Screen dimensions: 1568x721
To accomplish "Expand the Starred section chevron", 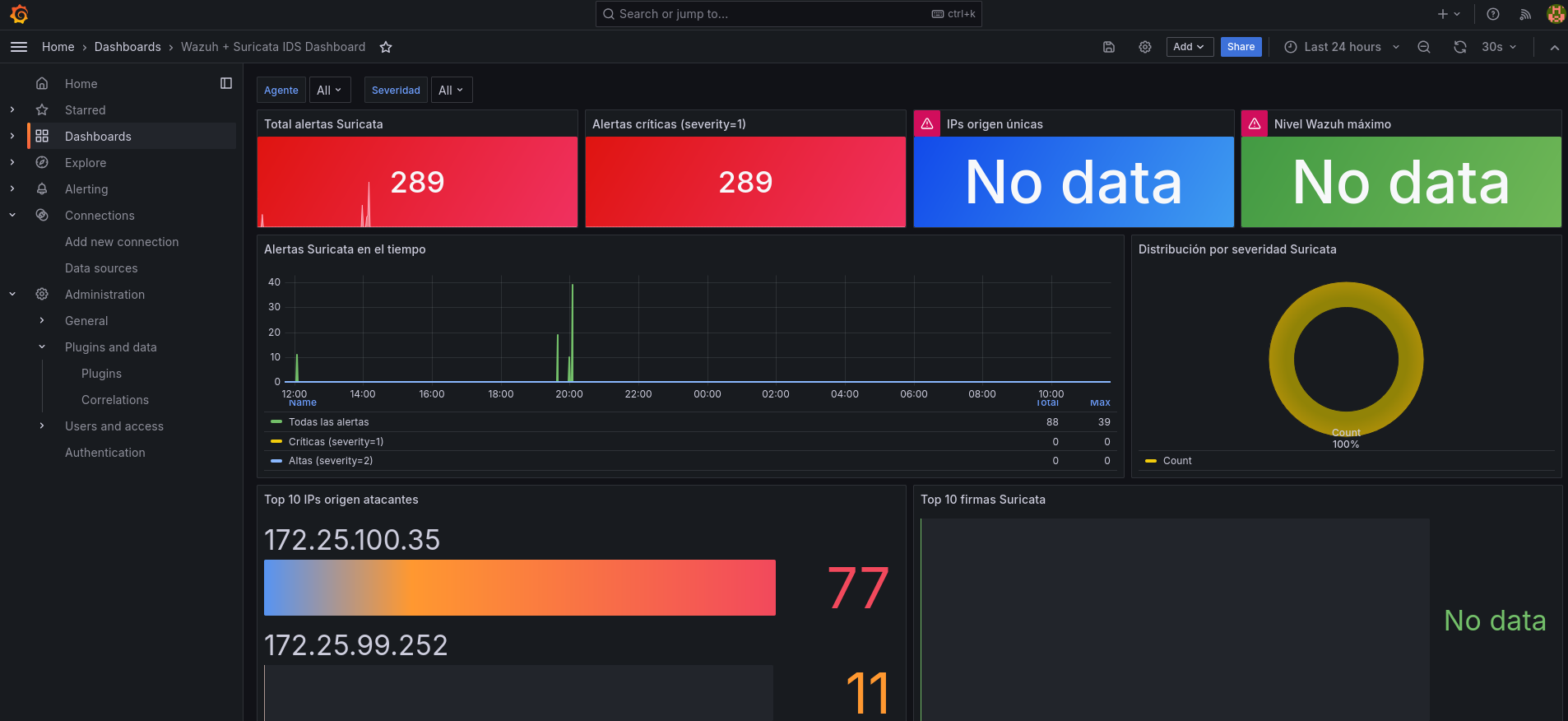I will click(12, 109).
